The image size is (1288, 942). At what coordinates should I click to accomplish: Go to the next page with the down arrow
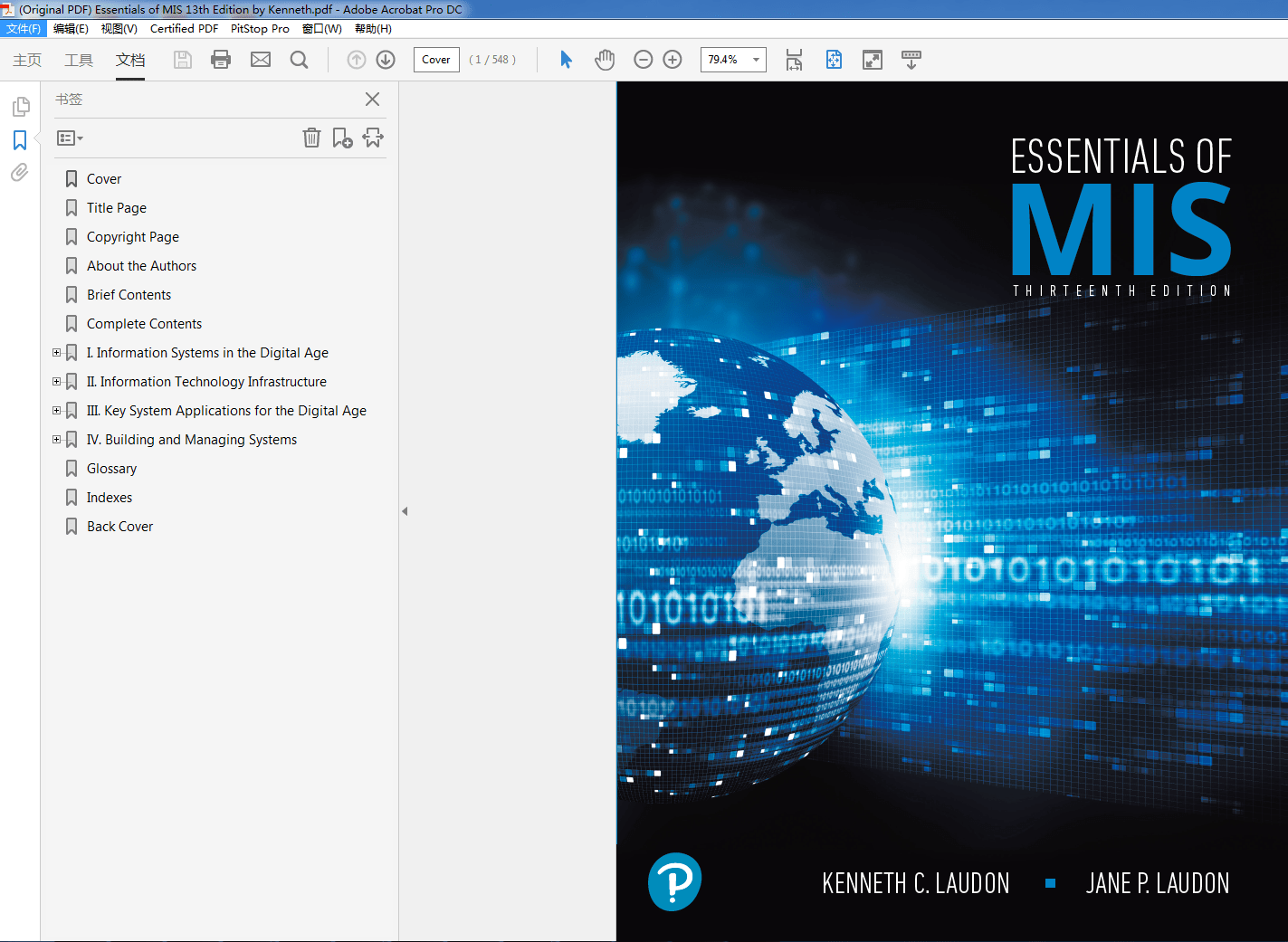point(385,59)
